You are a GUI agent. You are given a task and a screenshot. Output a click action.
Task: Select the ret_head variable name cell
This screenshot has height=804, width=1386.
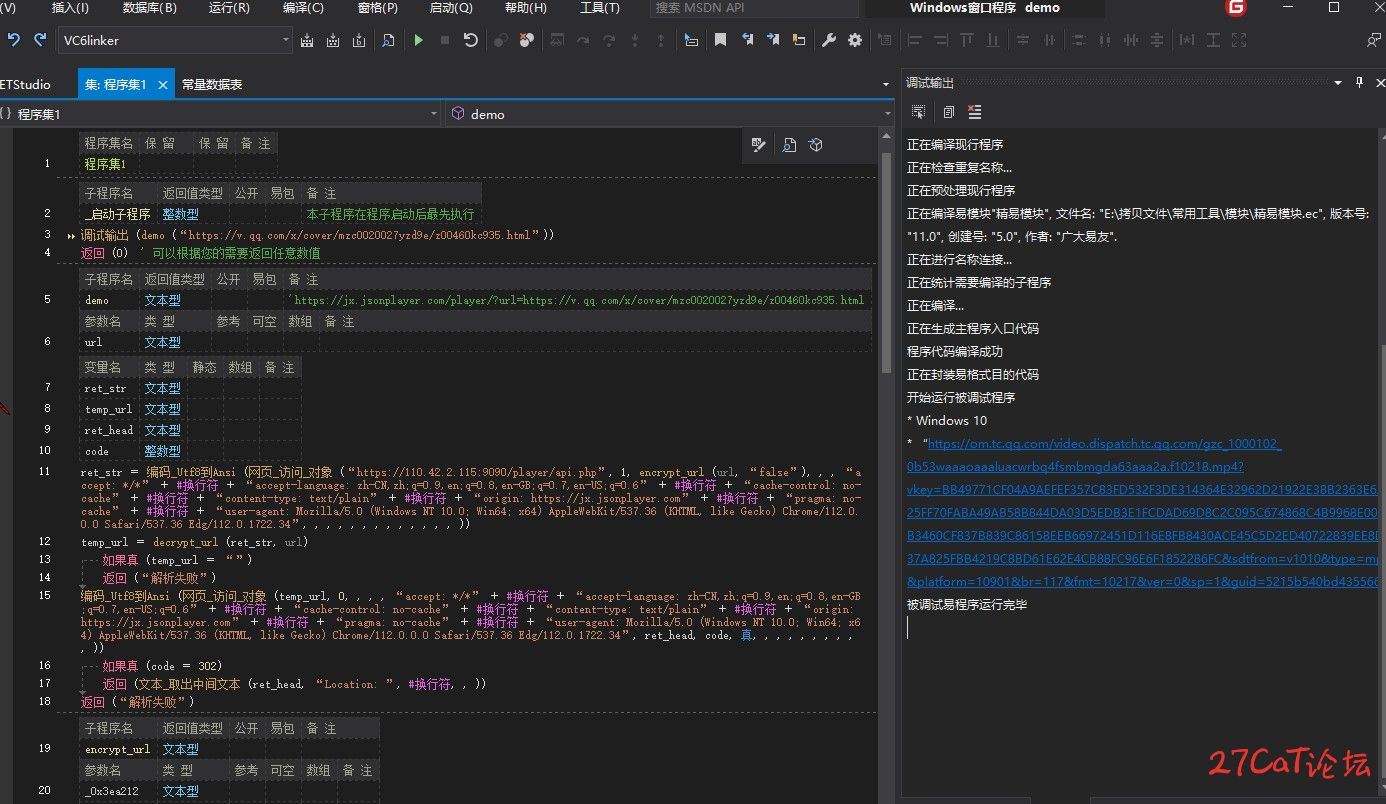tap(108, 430)
